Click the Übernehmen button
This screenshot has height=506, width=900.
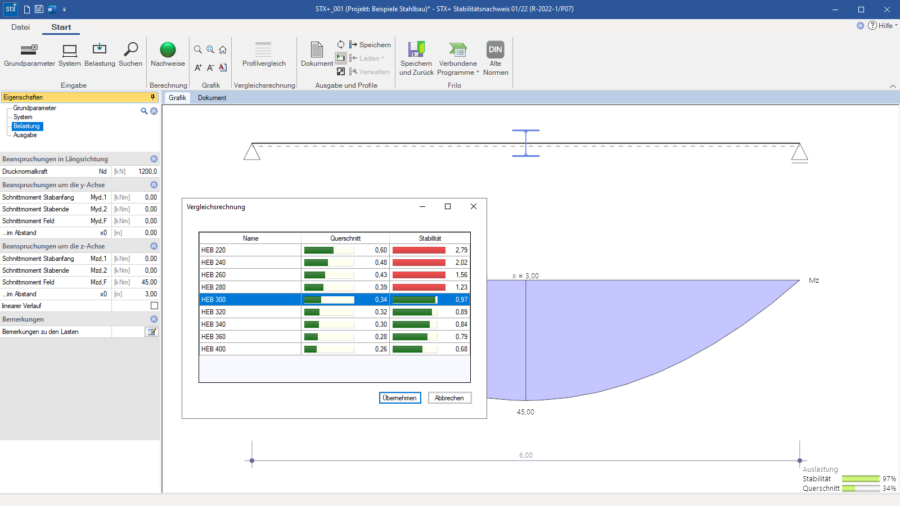pos(400,397)
